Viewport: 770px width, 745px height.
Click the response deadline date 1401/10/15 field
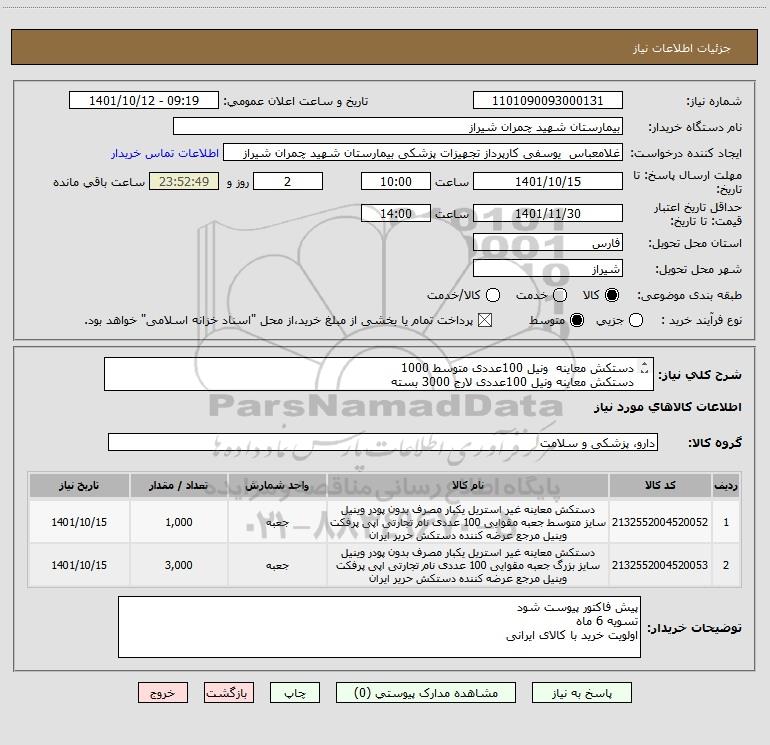(548, 181)
